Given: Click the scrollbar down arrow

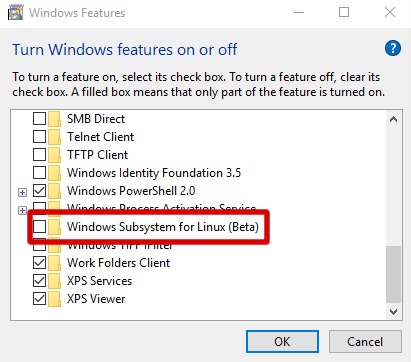Looking at the screenshot, I should (393, 312).
